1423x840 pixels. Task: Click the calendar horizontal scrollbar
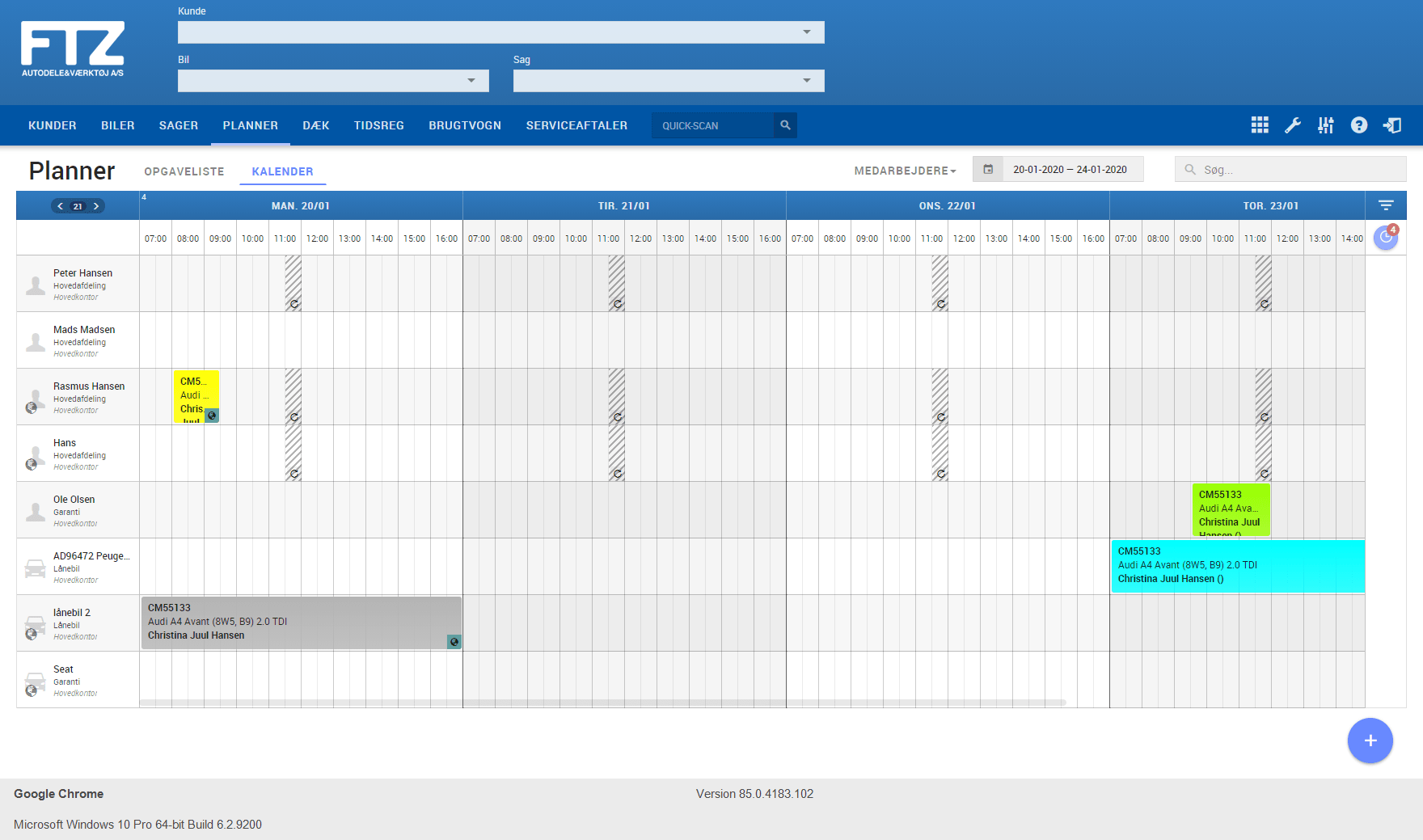(602, 703)
